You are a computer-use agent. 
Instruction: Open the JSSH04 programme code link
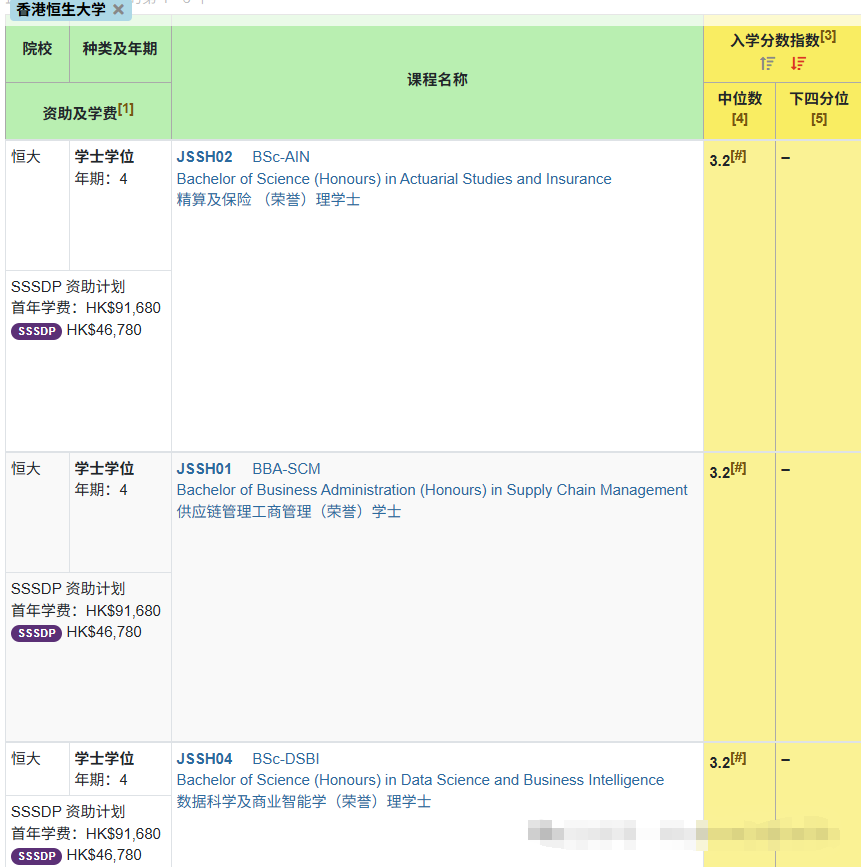point(205,759)
